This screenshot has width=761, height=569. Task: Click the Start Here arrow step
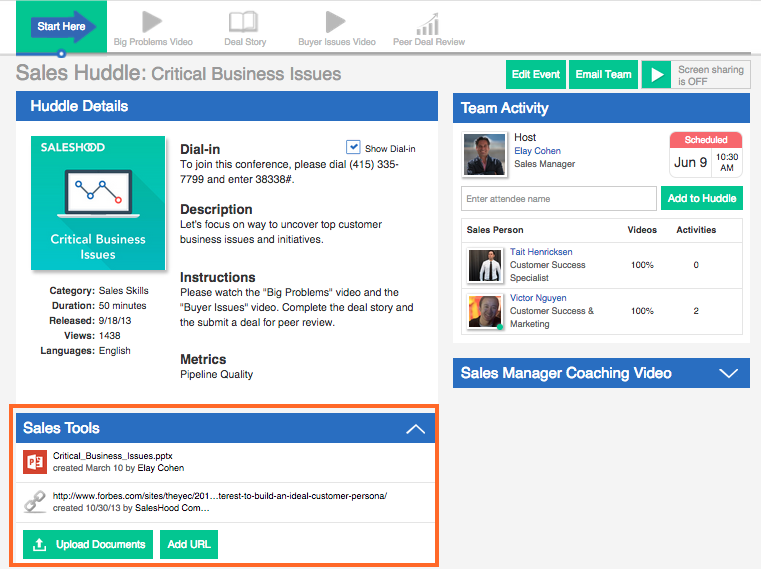click(61, 27)
